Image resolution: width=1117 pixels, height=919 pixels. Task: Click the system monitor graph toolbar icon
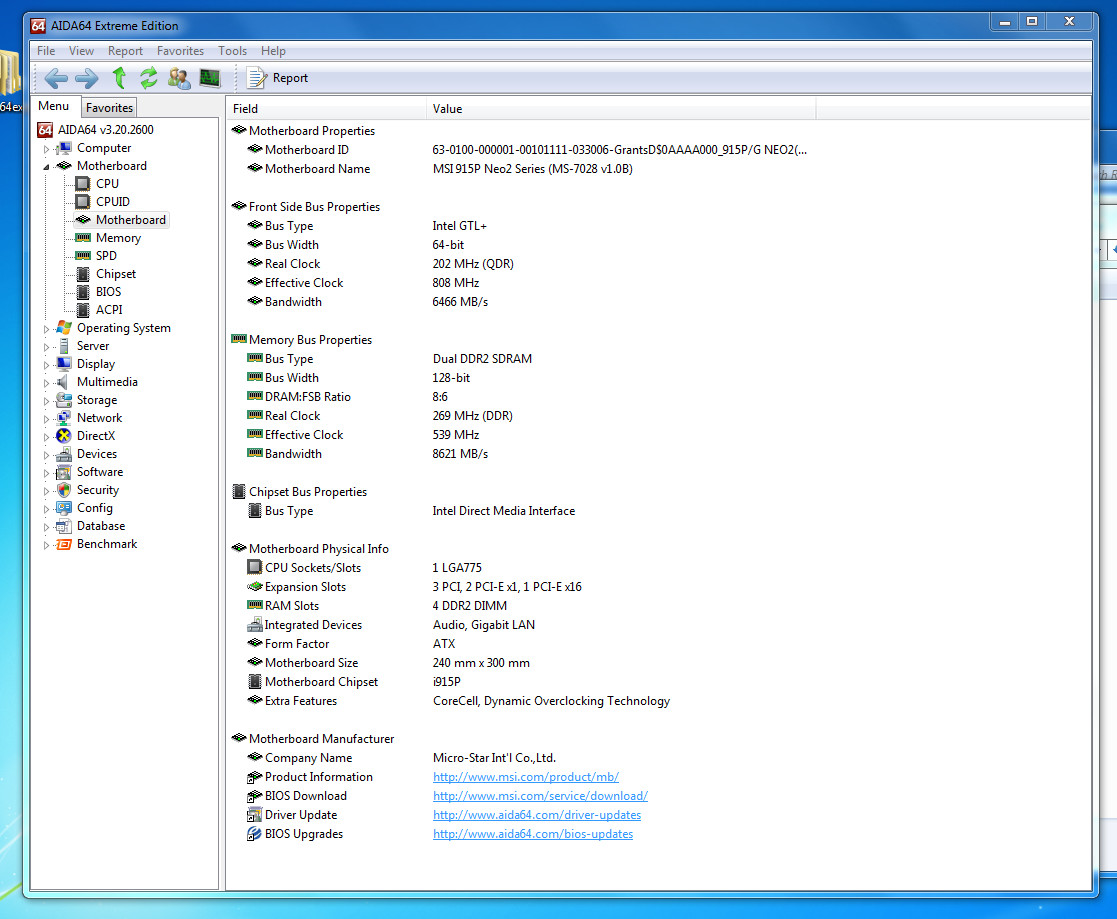tap(209, 78)
